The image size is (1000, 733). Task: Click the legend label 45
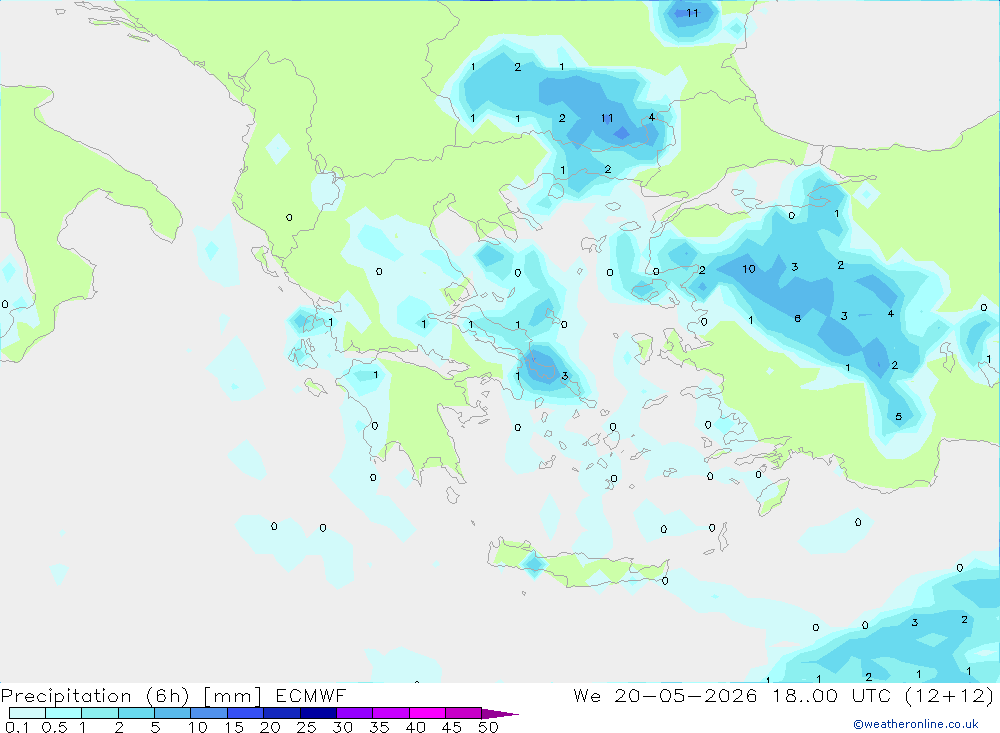[452, 727]
